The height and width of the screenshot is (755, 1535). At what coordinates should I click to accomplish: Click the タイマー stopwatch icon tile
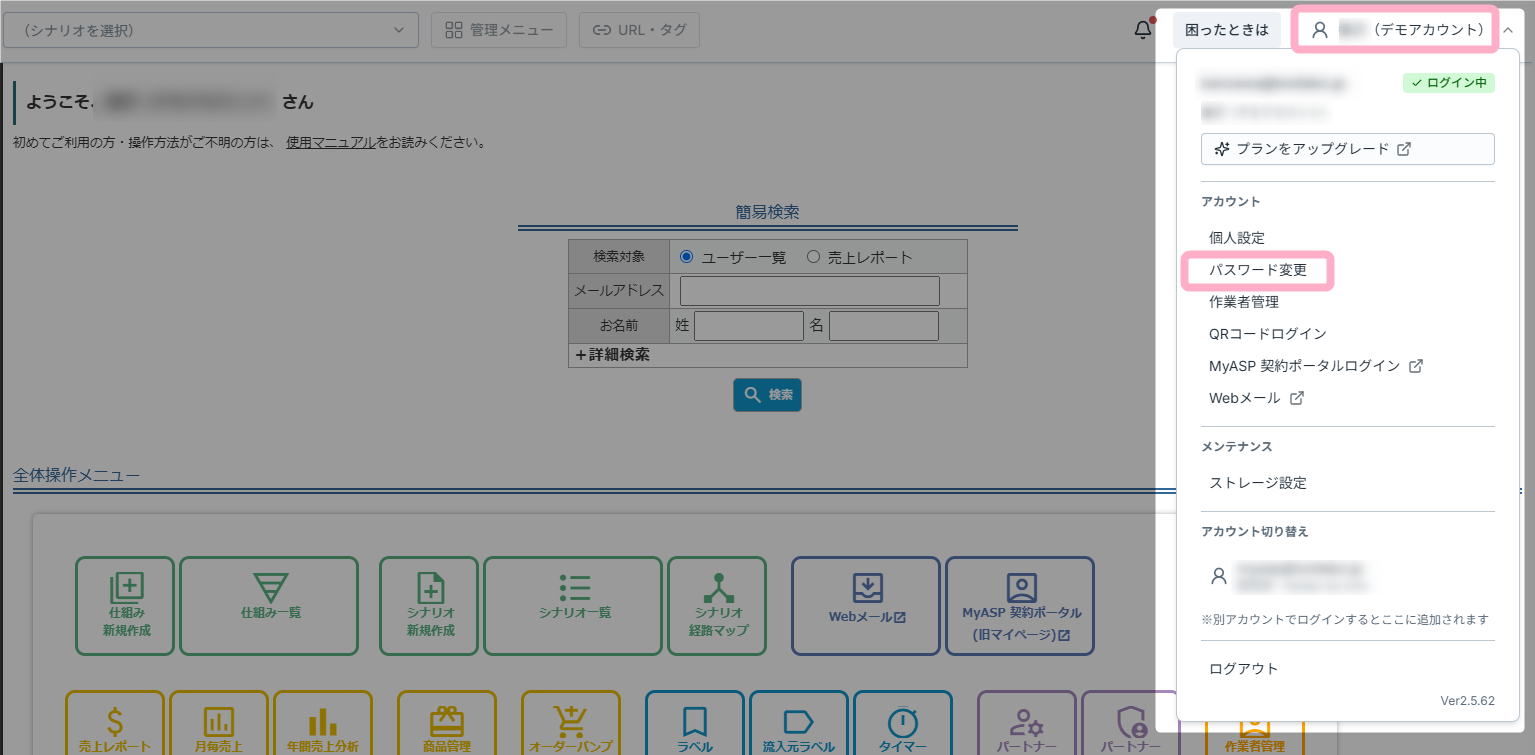[903, 723]
